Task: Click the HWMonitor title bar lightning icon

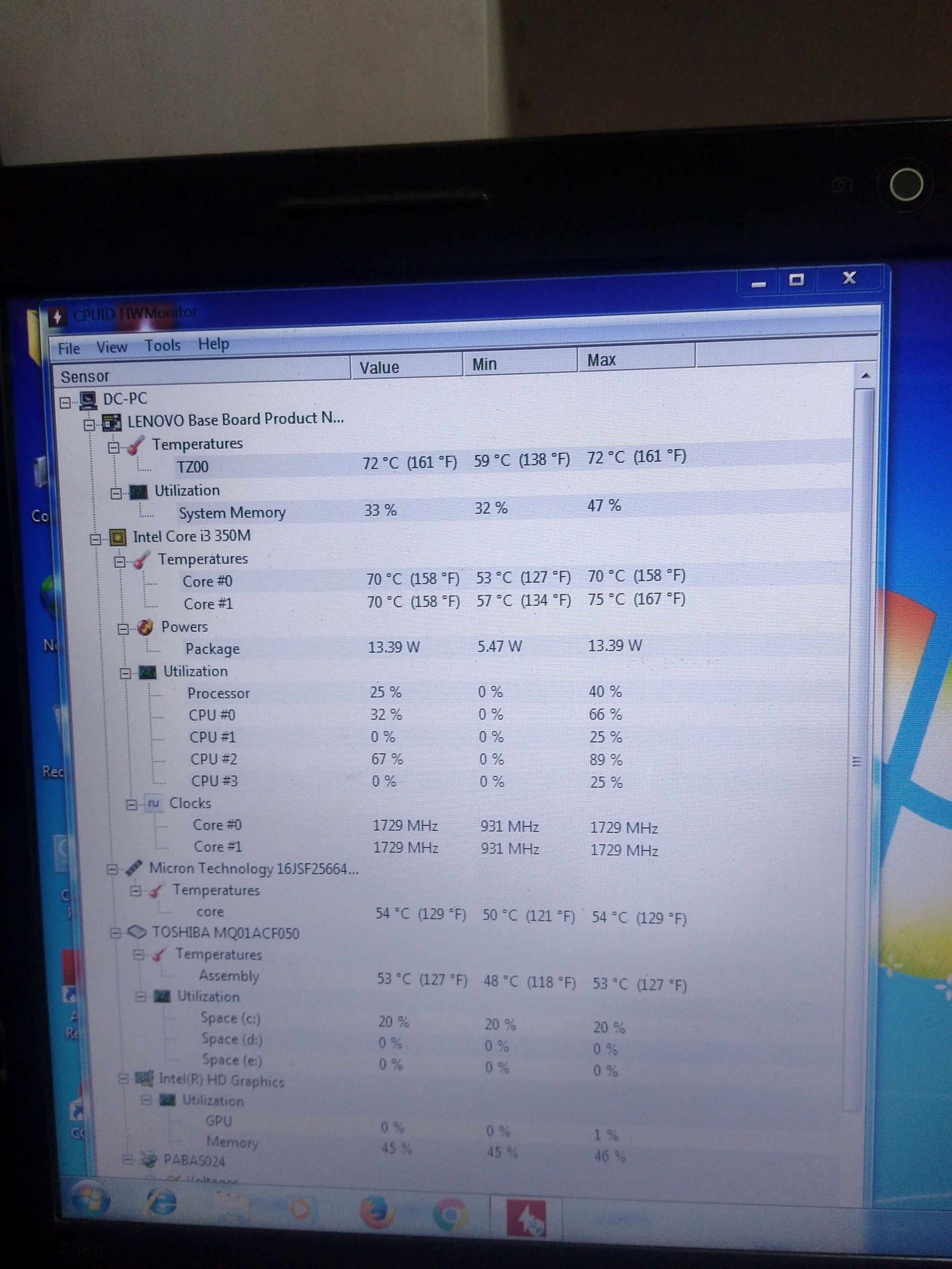Action: pyautogui.click(x=57, y=316)
